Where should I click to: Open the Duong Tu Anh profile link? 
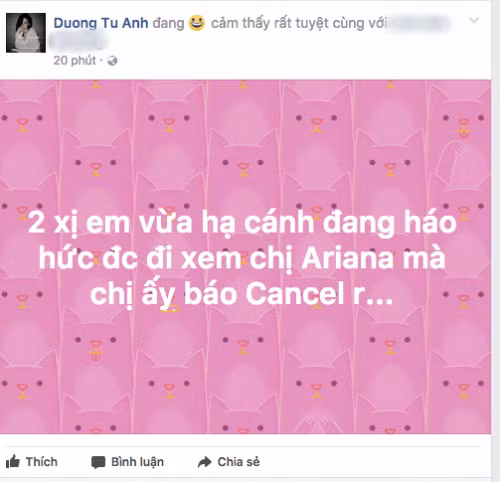101,23
